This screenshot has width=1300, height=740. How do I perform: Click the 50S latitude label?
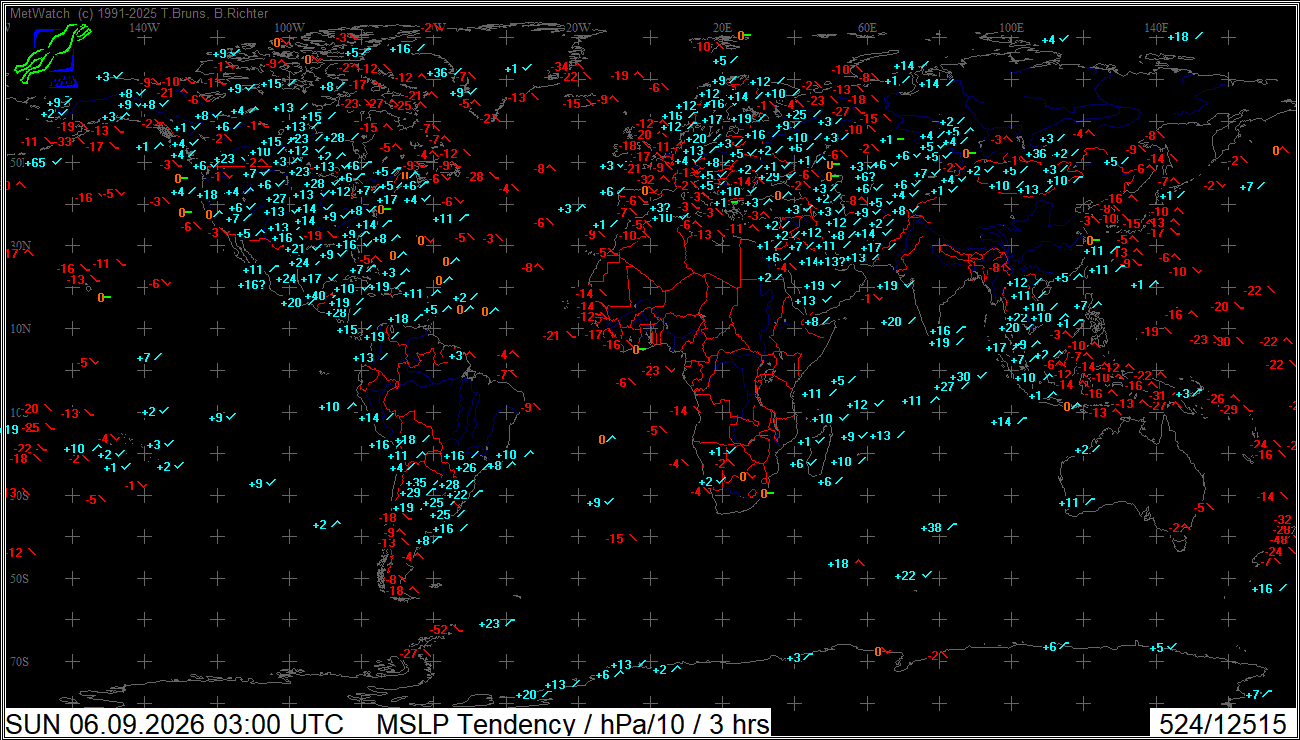tap(19, 579)
